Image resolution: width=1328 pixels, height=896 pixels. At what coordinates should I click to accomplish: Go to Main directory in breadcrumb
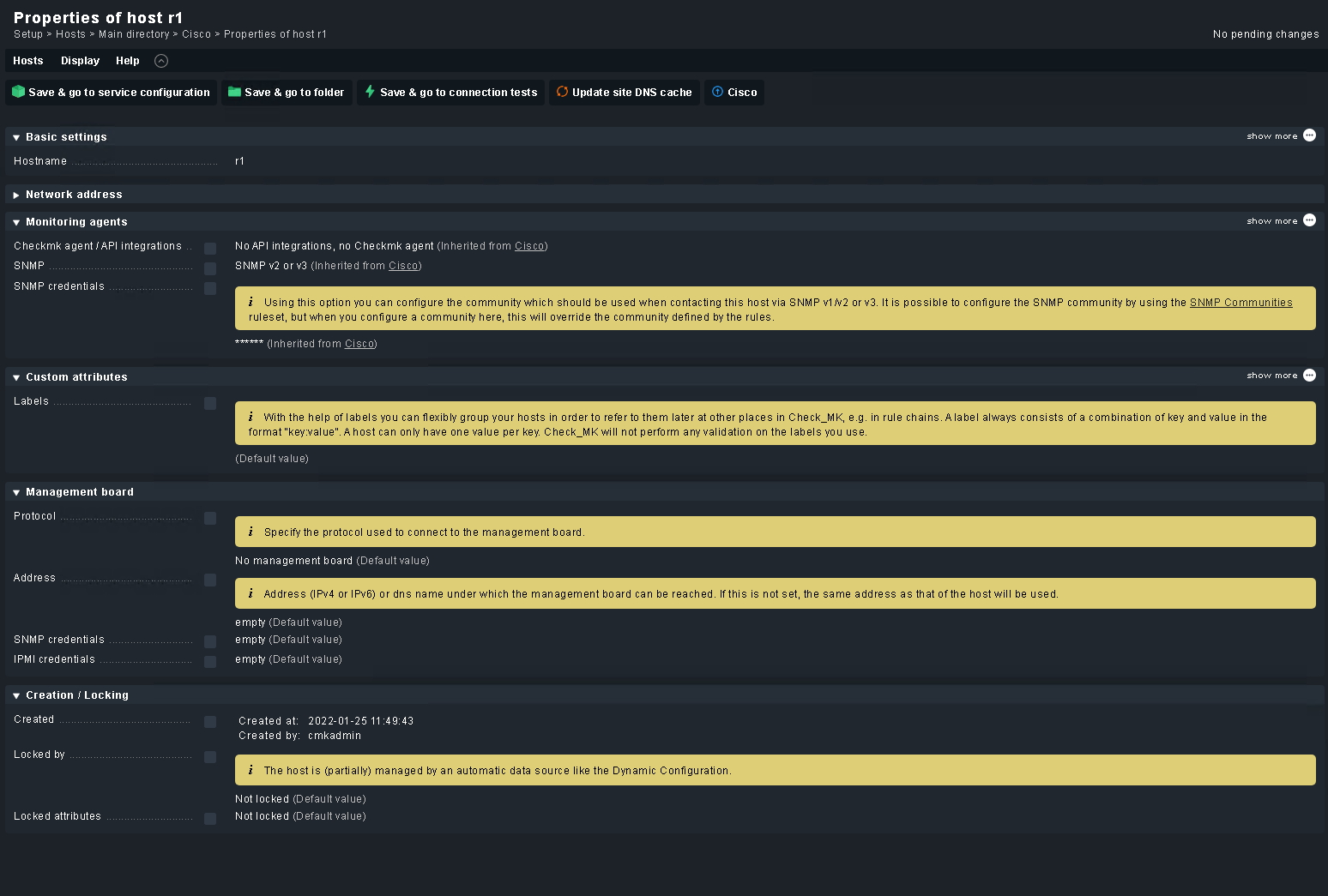tap(134, 34)
